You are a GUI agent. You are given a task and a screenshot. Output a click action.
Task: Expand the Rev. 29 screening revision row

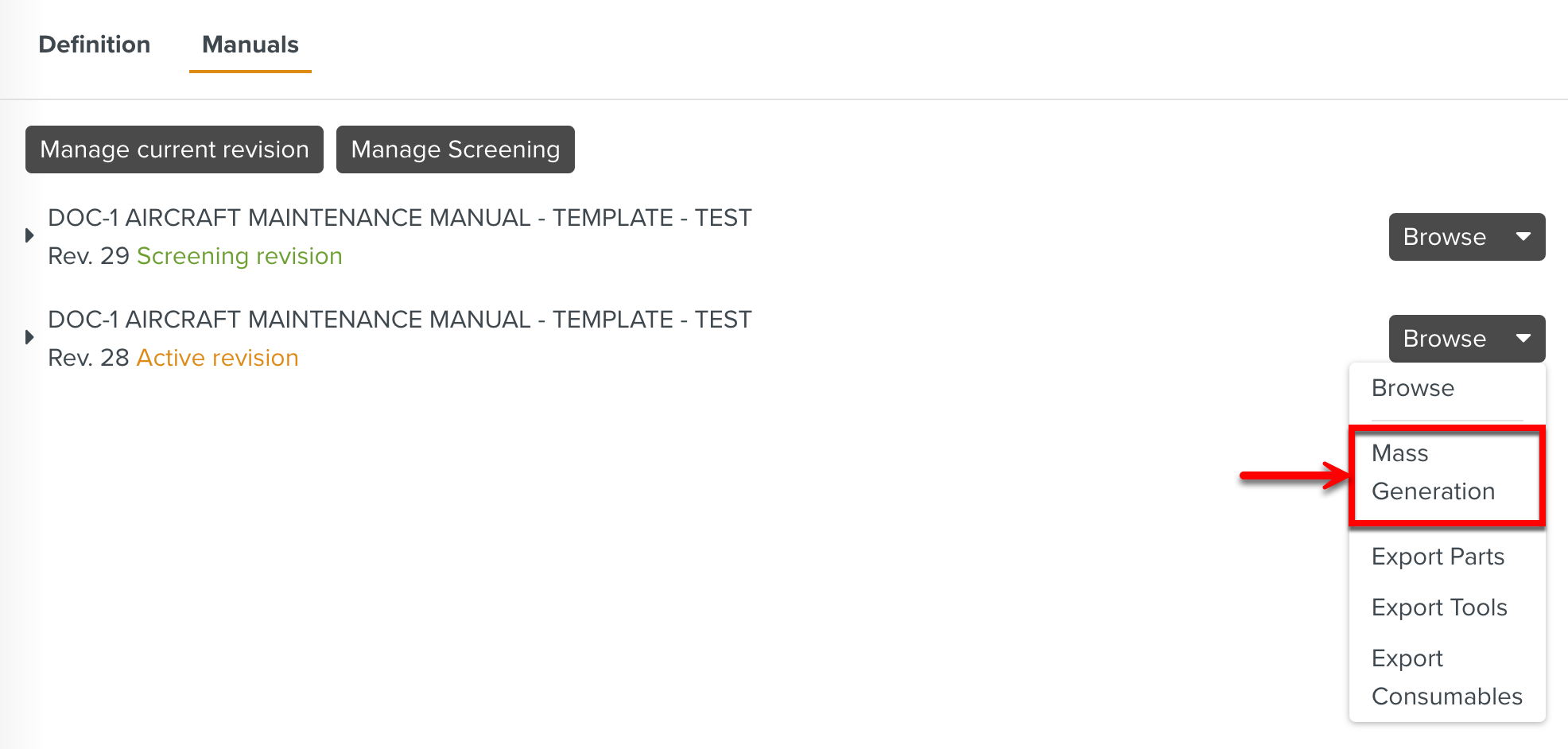click(x=29, y=235)
